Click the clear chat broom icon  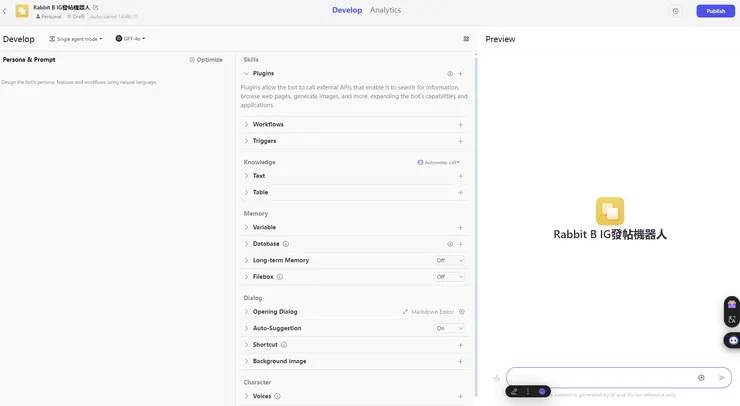496,378
